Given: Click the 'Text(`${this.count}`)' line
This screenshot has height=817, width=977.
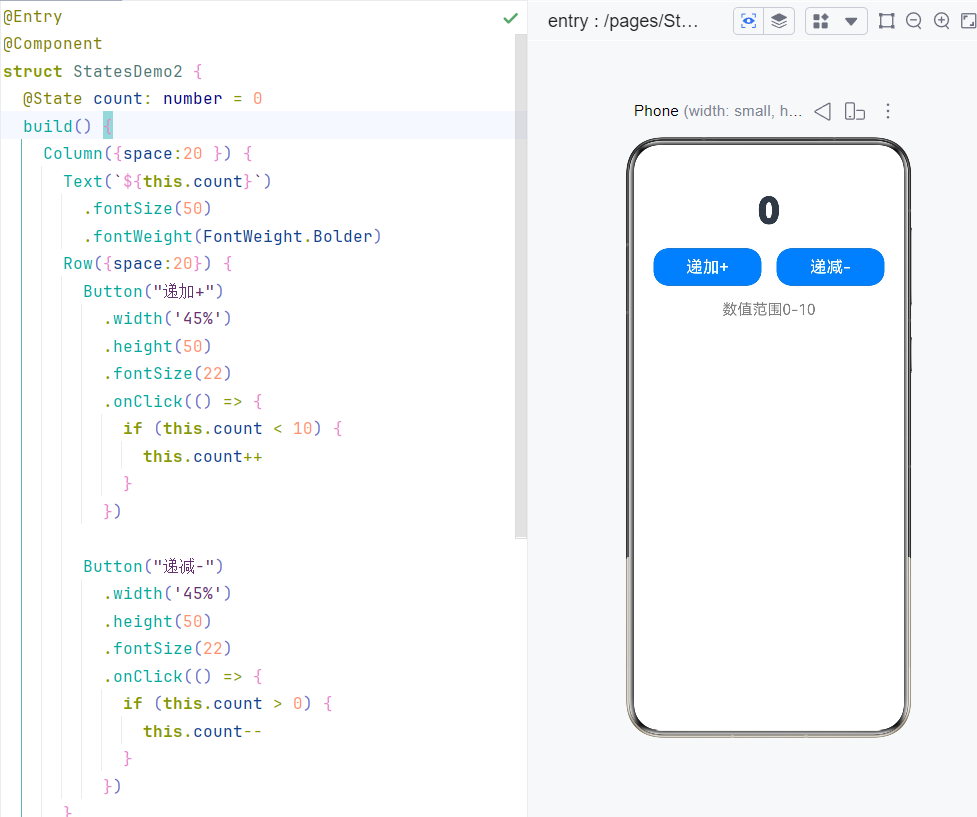Looking at the screenshot, I should 168,181.
